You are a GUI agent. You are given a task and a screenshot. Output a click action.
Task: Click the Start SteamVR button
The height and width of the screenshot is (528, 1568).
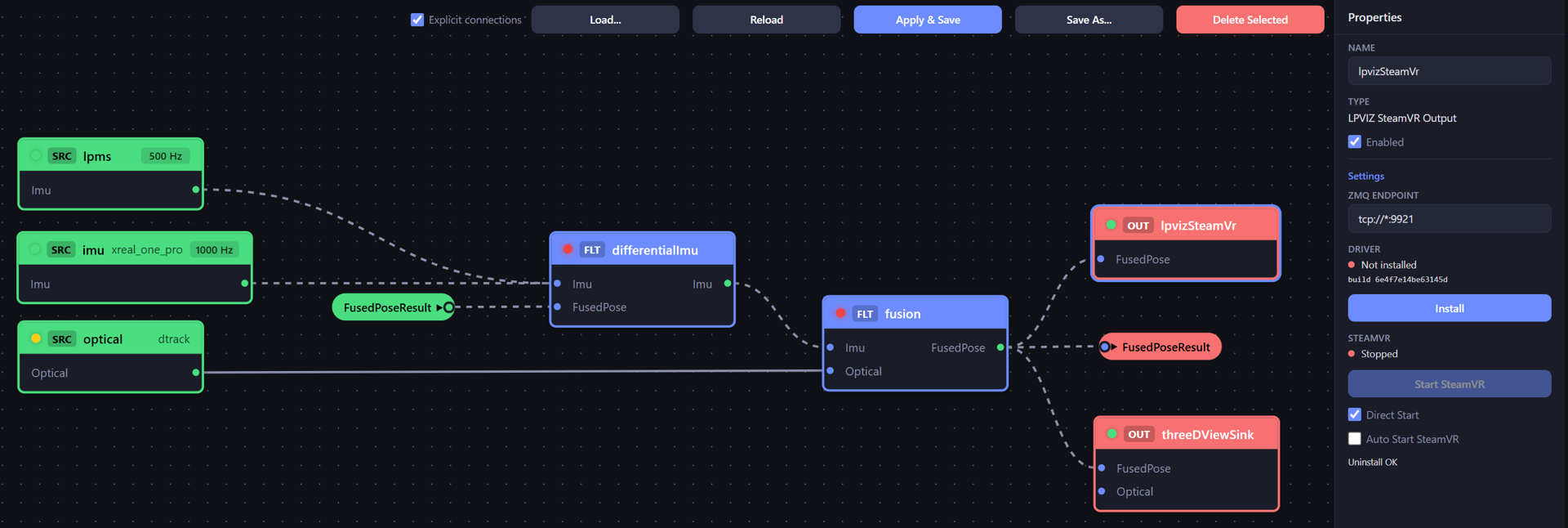point(1449,384)
